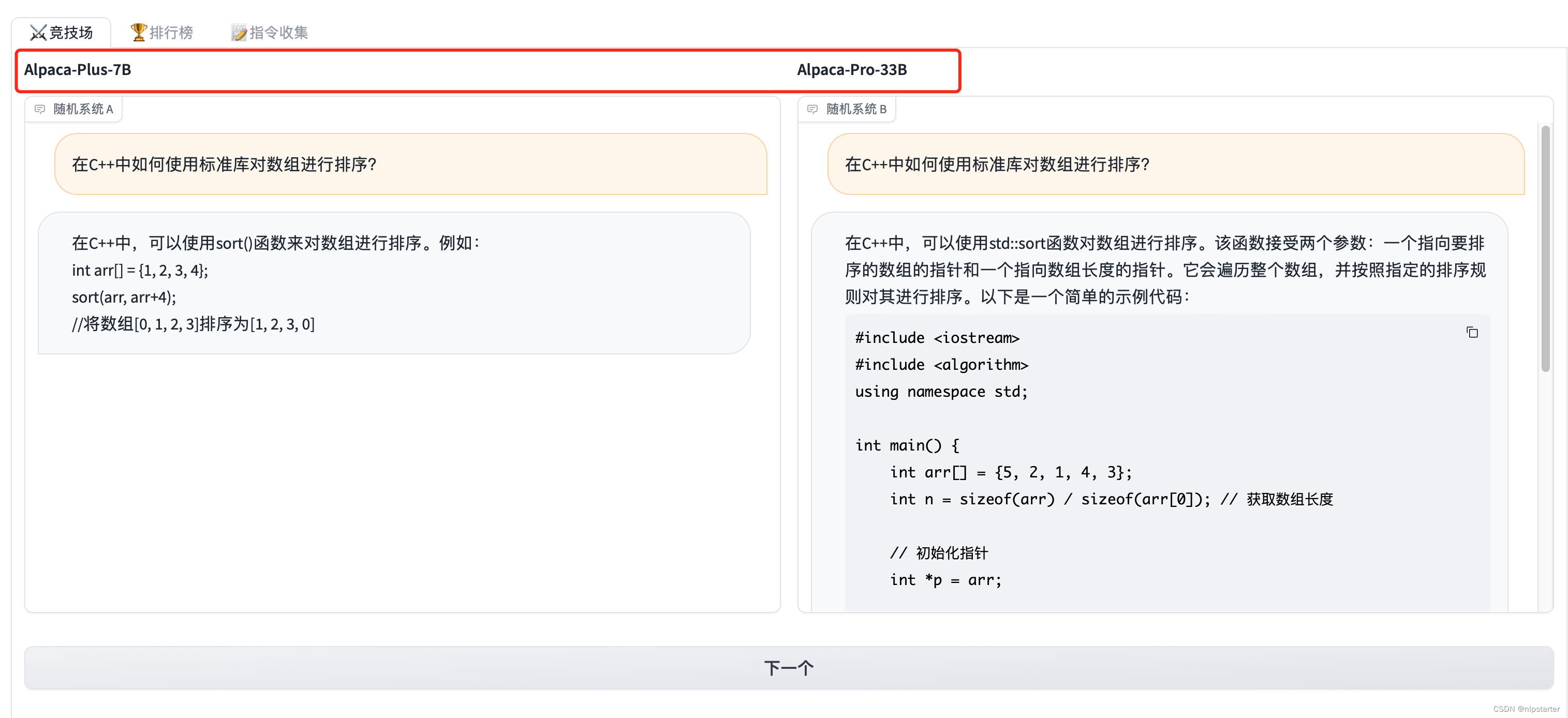Click the Alpaca-Plus-7B model name
The height and width of the screenshot is (718, 1568).
(77, 70)
